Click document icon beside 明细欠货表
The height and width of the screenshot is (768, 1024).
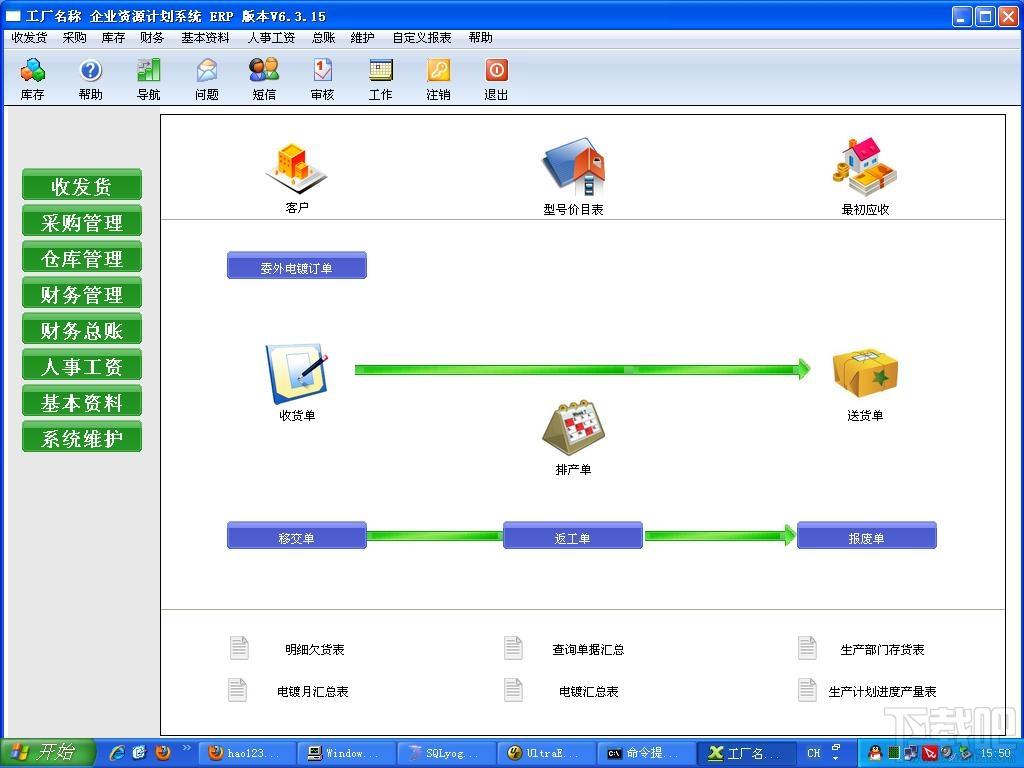(x=239, y=648)
